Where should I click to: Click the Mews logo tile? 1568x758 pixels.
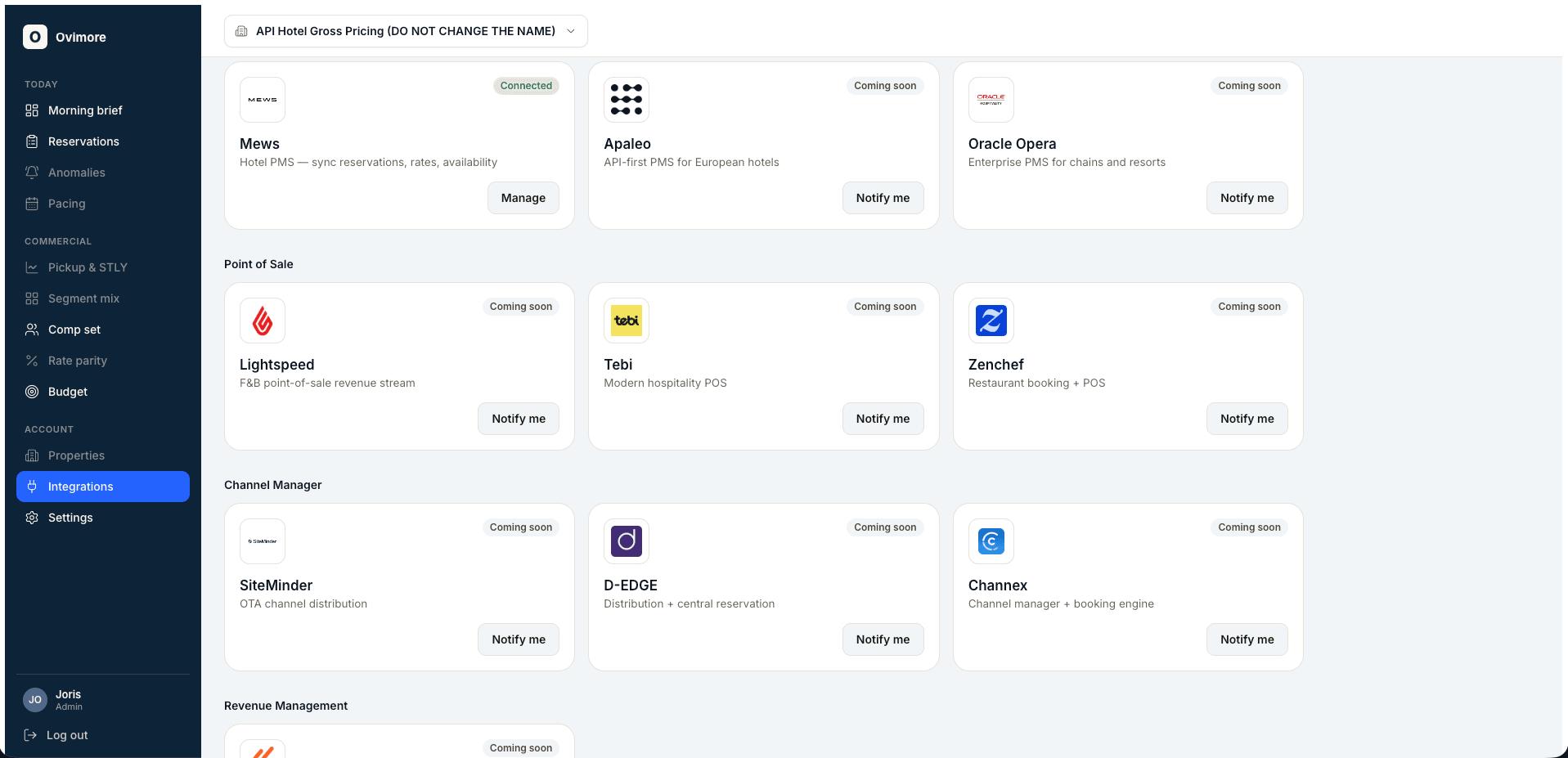pos(263,100)
